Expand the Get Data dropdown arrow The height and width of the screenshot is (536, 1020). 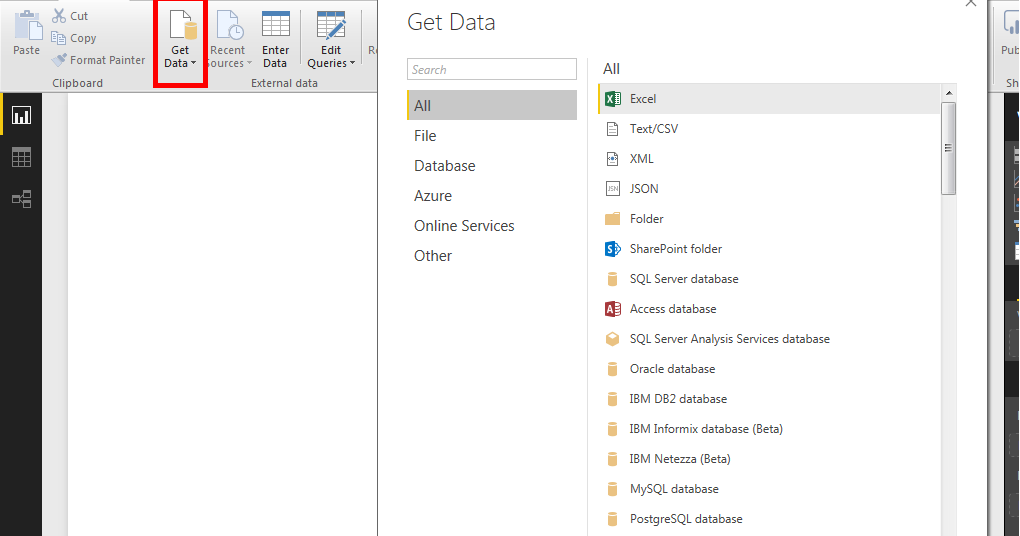click(193, 64)
